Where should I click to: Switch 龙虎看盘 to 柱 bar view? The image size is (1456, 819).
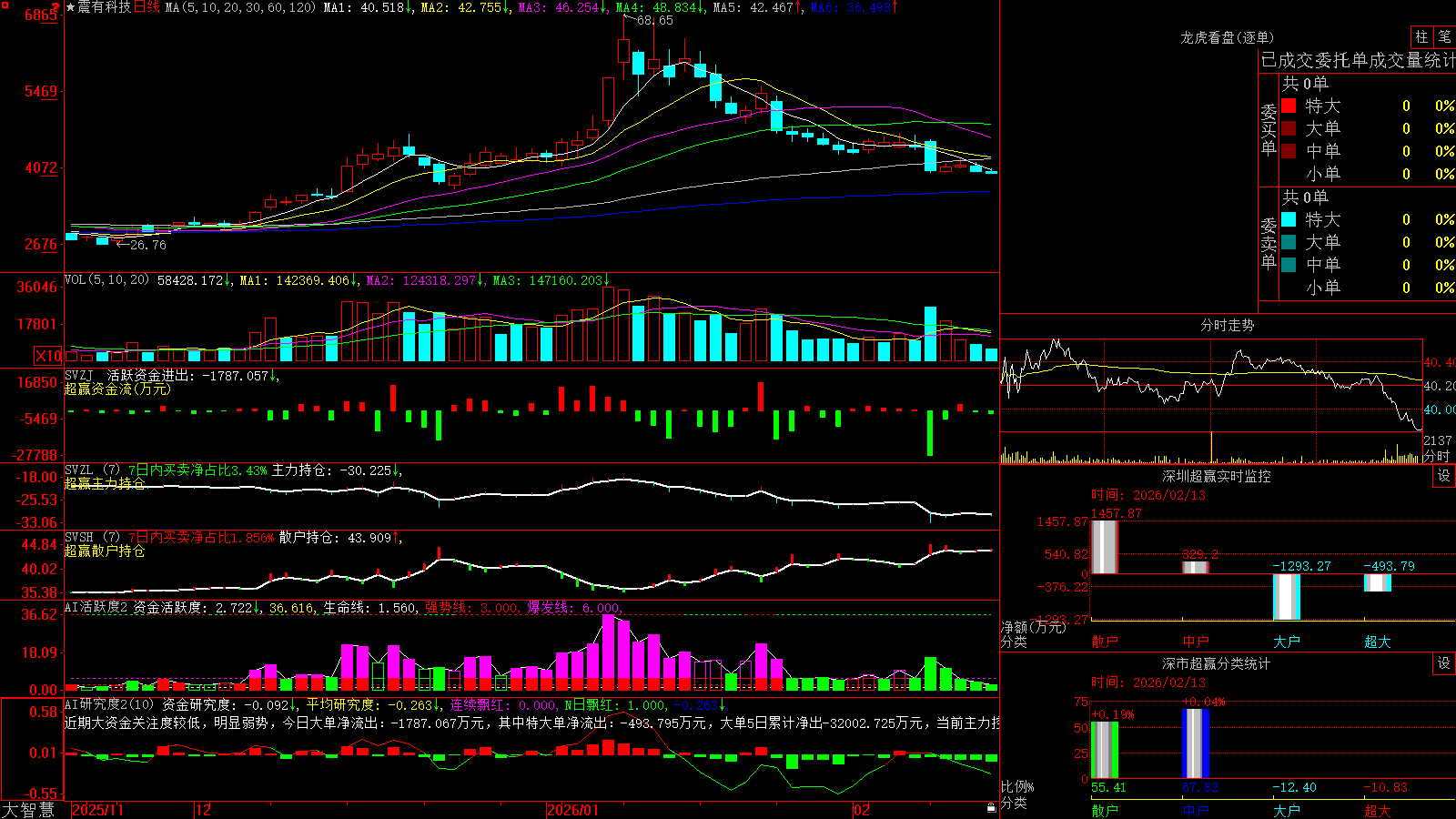pos(1421,36)
